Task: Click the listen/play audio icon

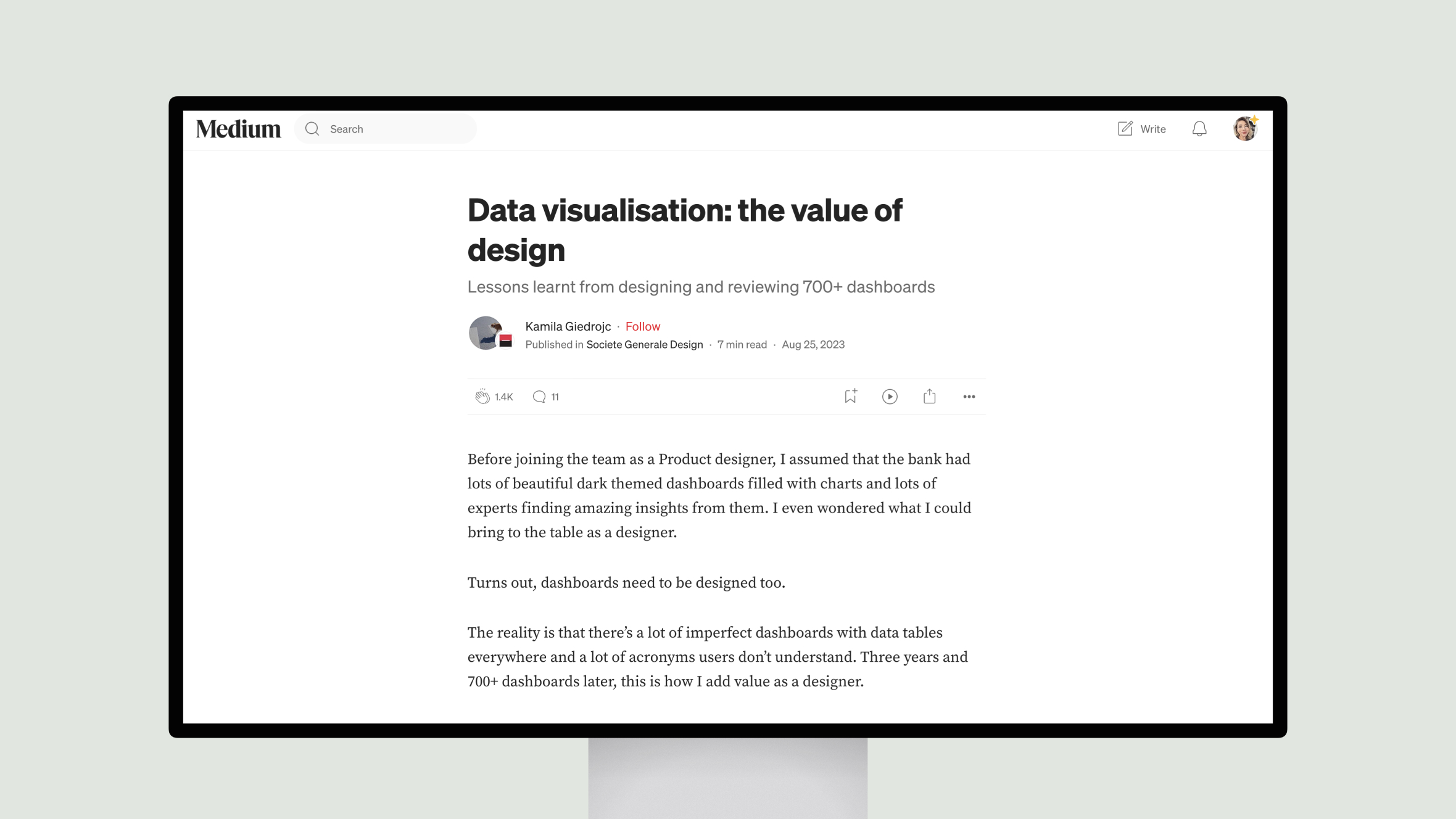Action: (x=889, y=396)
